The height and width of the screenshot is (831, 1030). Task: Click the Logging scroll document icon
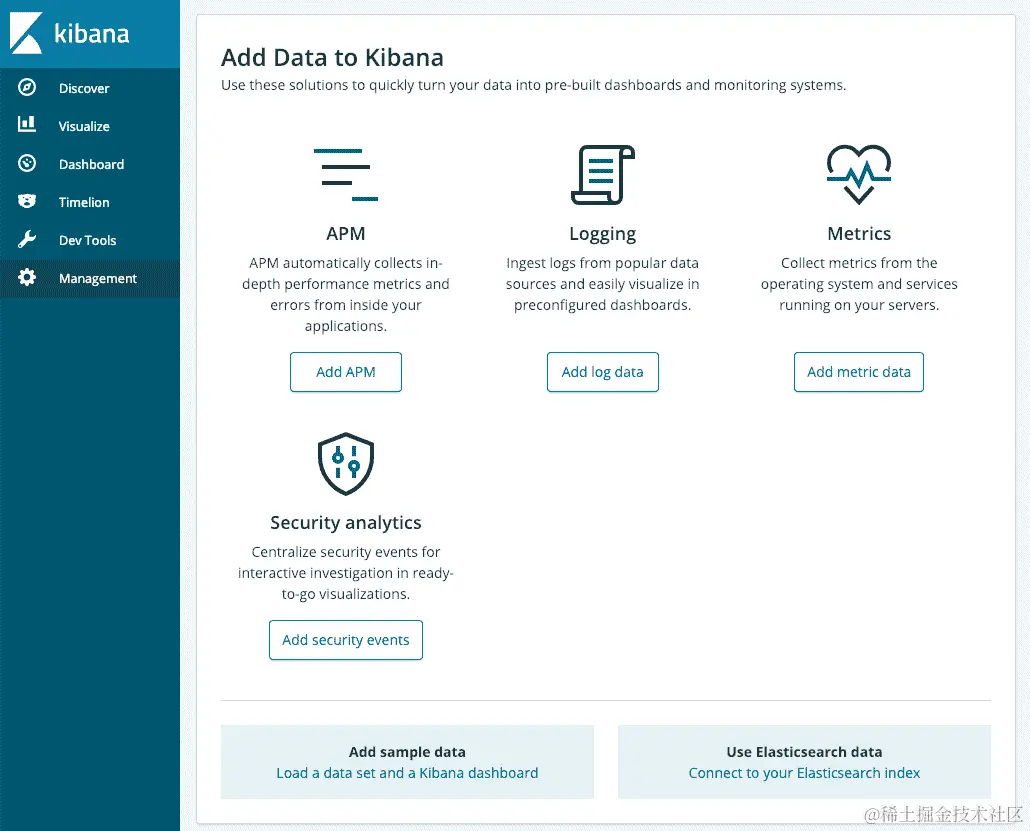(602, 175)
